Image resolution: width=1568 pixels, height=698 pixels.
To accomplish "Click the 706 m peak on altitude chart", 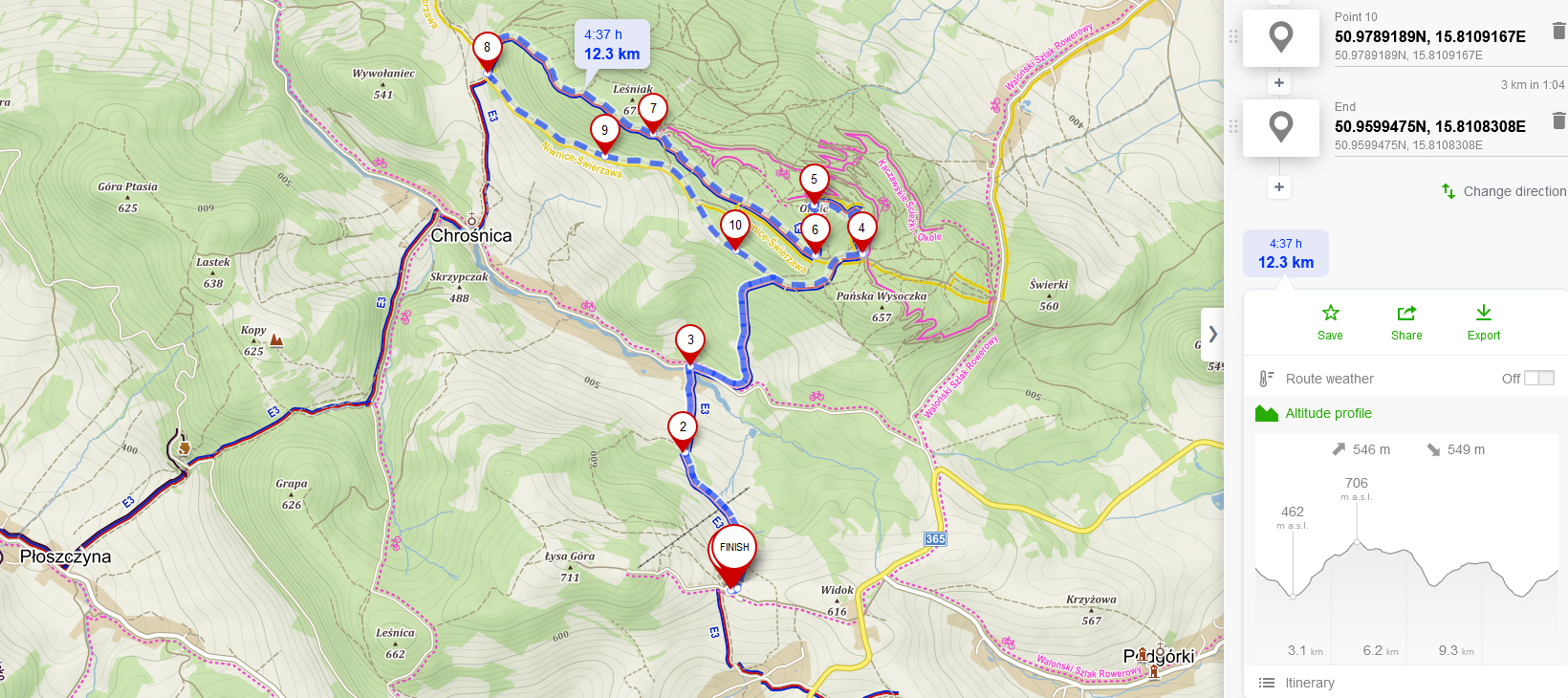I will point(1357,543).
